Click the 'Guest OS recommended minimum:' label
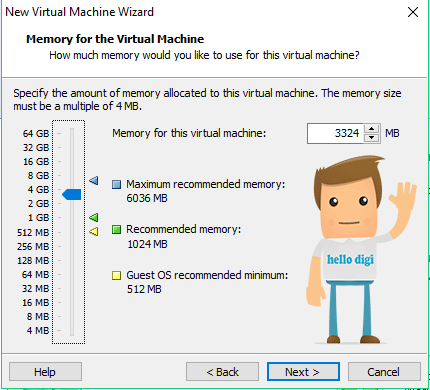Image resolution: width=430 pixels, height=390 pixels. point(207,275)
